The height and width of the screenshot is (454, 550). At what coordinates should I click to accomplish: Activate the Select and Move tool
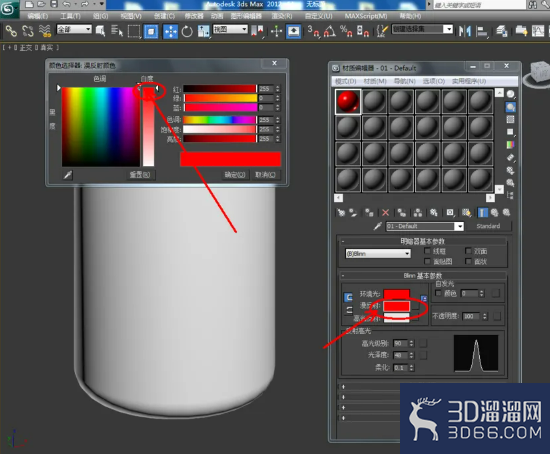(170, 31)
